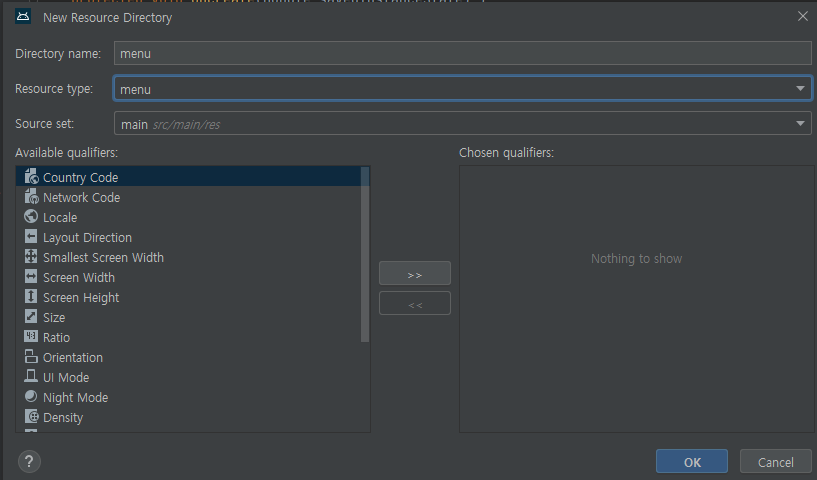Click the UI Mode icon
This screenshot has width=817, height=480.
click(31, 376)
